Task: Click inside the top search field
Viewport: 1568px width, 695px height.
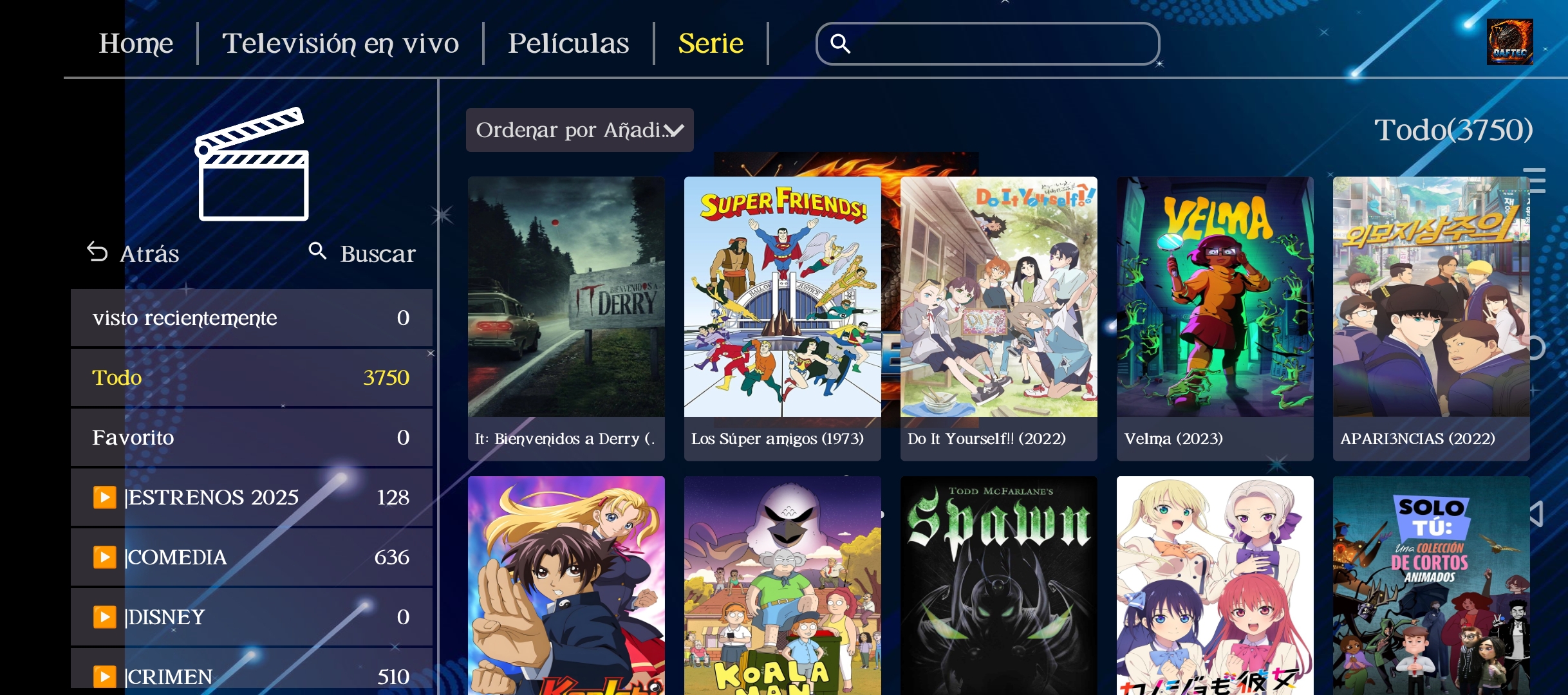Action: [987, 44]
